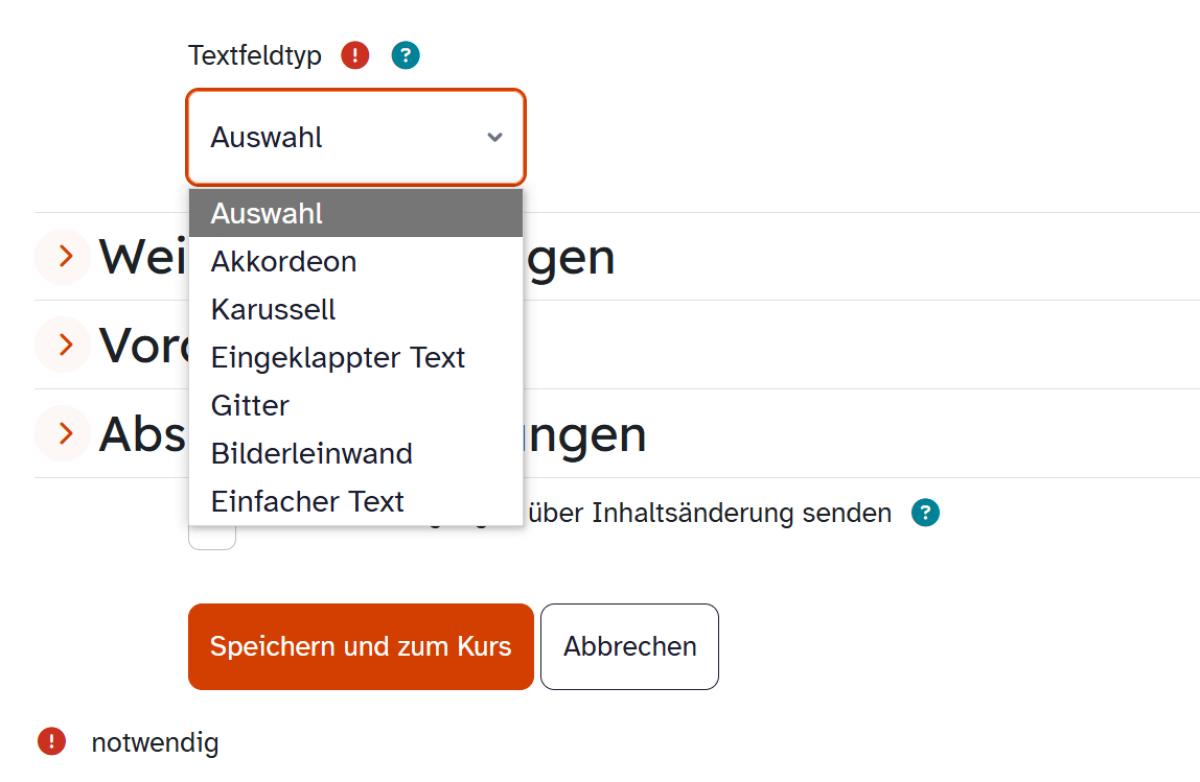The height and width of the screenshot is (782, 1200).
Task: Click help icon beside Inhaltsänderung senden
Action: click(925, 513)
